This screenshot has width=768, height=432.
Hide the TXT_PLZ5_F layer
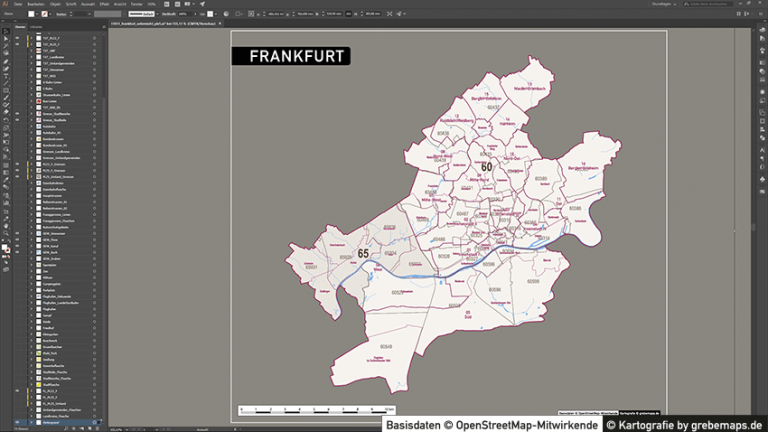click(x=17, y=44)
